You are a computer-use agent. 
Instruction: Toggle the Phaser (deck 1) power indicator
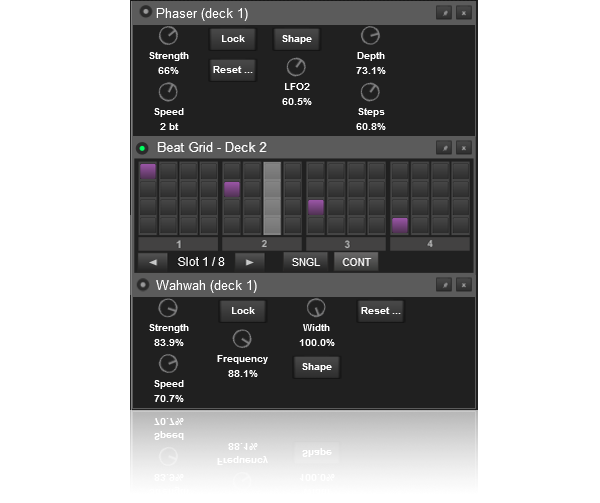point(145,12)
